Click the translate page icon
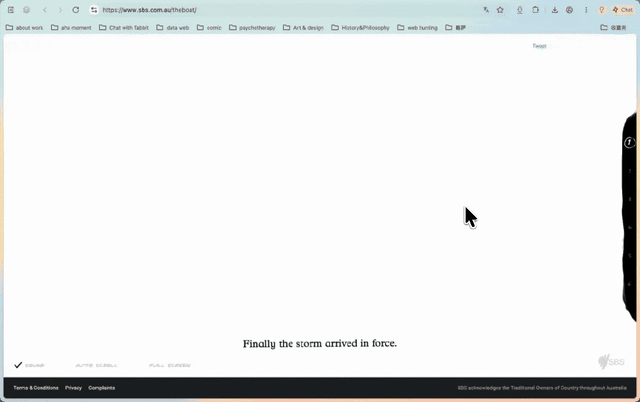This screenshot has width=640, height=402. (486, 10)
